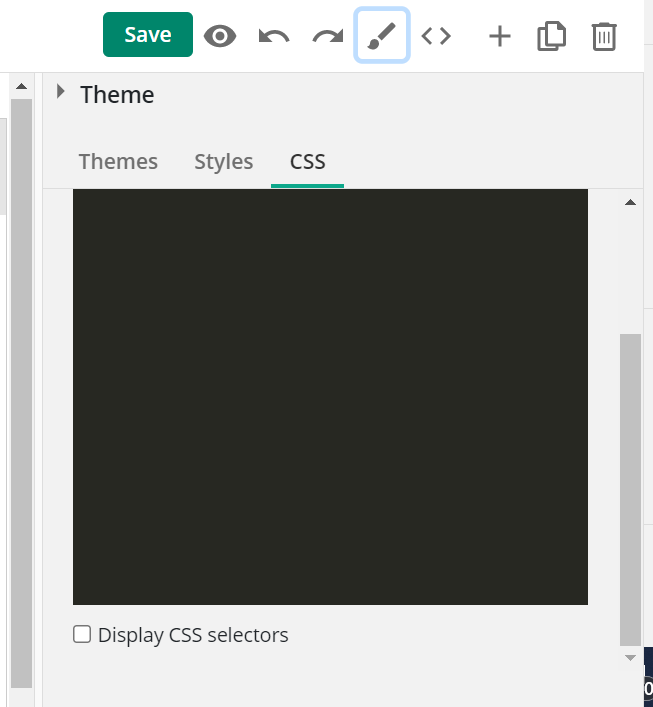Duplicate using the copy icon

(x=552, y=36)
